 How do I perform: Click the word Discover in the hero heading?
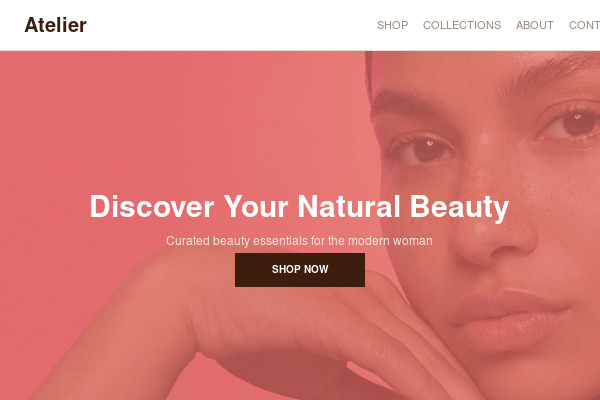(152, 206)
